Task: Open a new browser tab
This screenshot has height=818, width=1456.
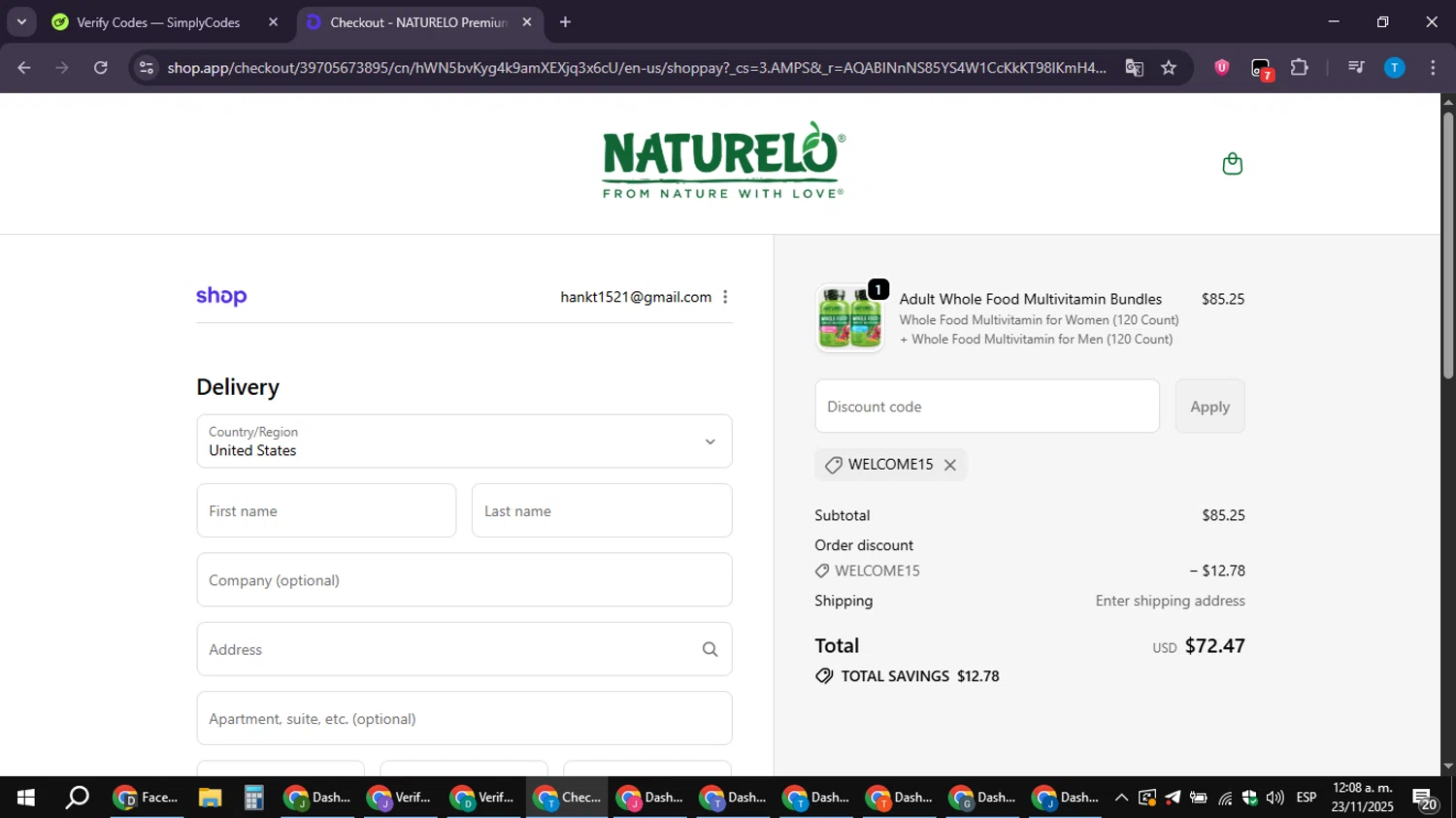Action: 565,22
